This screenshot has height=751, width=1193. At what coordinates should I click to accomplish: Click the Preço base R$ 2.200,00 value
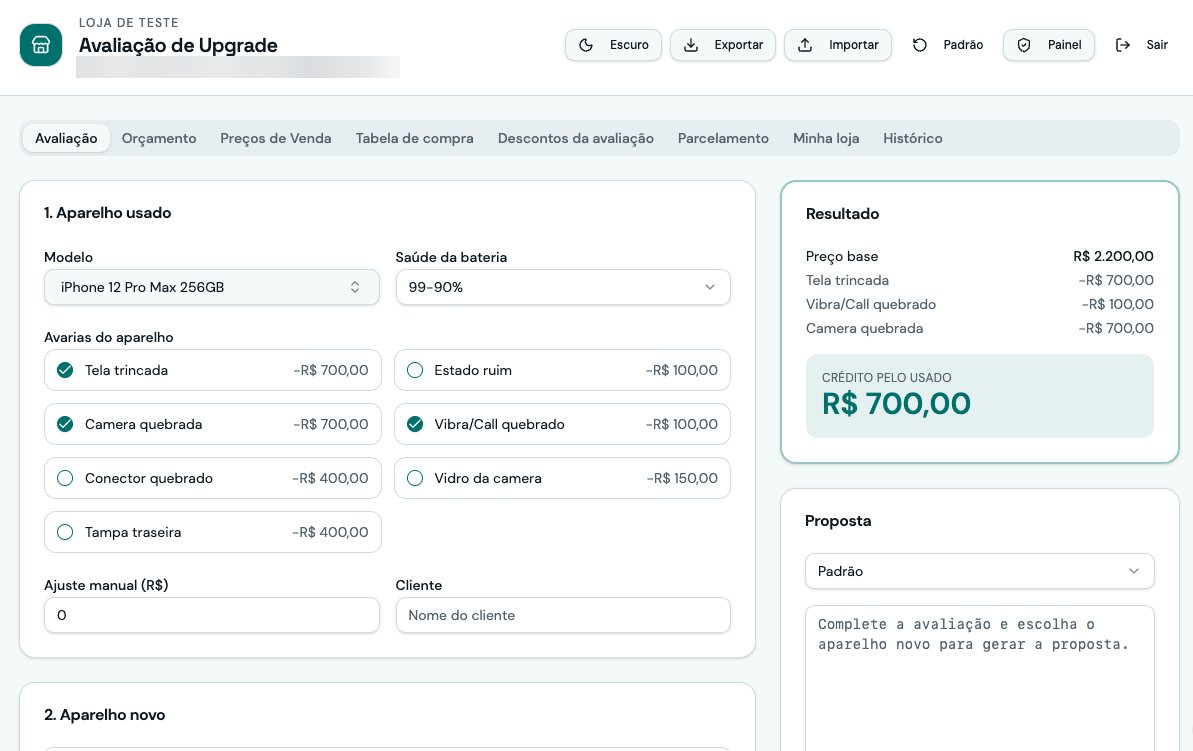[1113, 256]
